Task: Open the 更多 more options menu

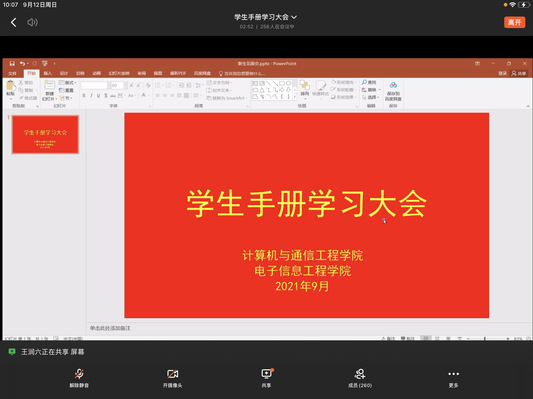Action: (453, 378)
